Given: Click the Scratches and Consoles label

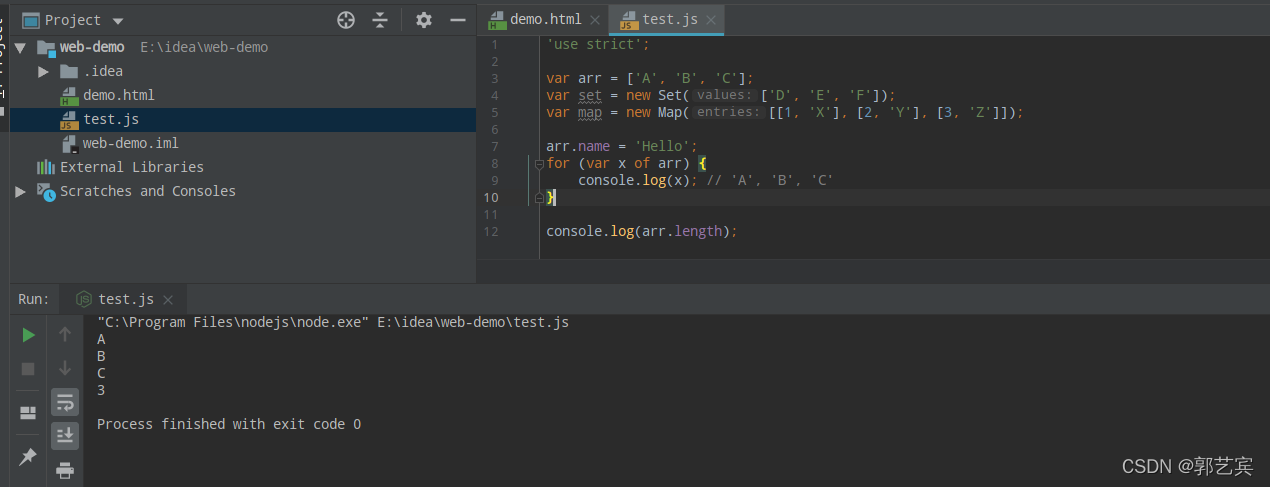Looking at the screenshot, I should [148, 191].
